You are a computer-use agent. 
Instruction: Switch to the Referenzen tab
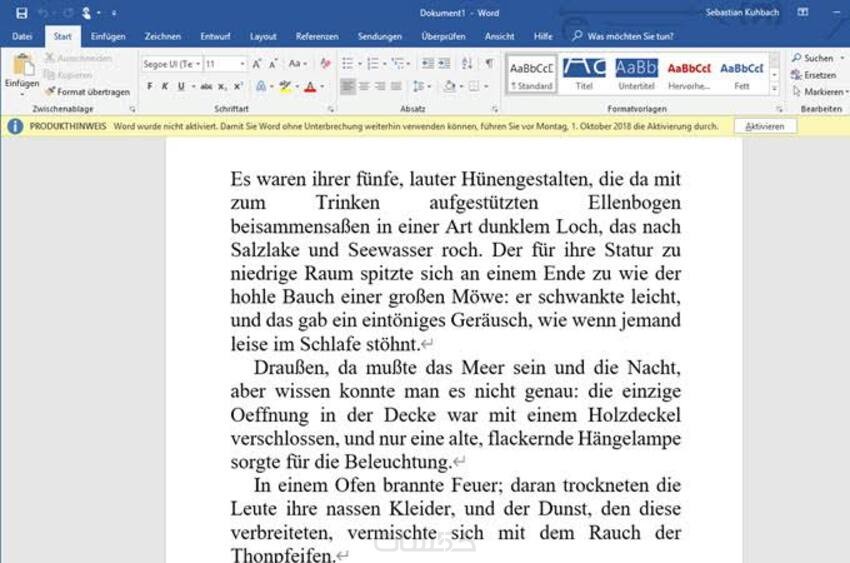[x=317, y=36]
